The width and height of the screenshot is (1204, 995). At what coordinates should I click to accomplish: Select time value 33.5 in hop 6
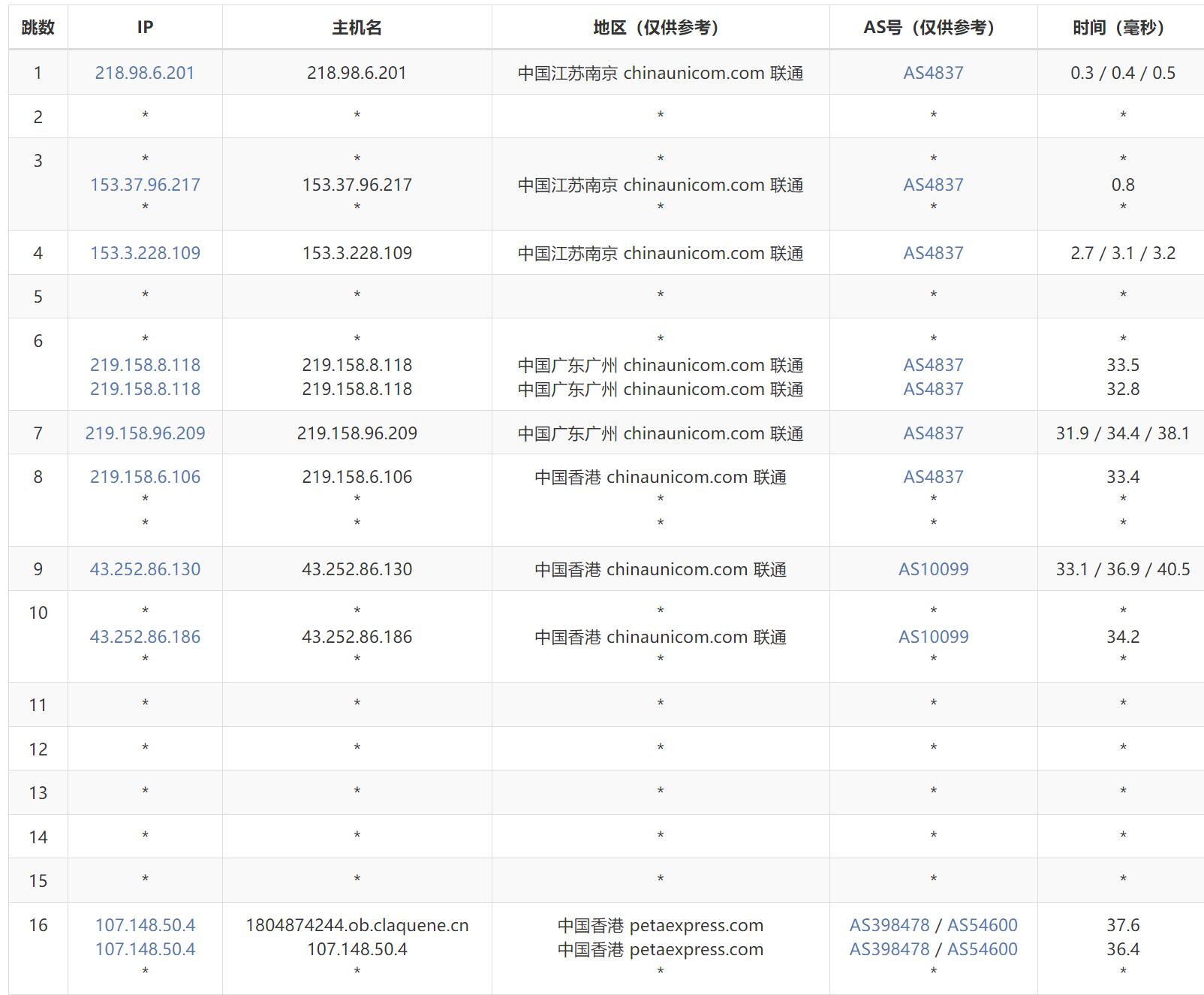(x=1123, y=365)
